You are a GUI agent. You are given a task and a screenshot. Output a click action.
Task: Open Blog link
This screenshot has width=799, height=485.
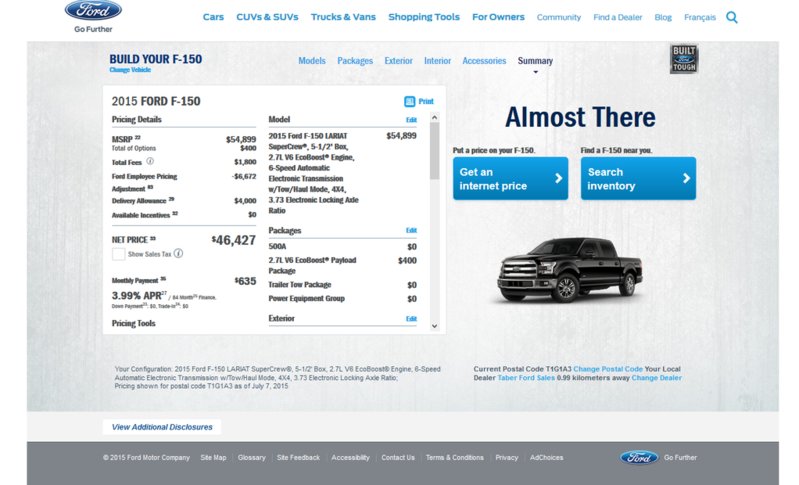pyautogui.click(x=663, y=17)
